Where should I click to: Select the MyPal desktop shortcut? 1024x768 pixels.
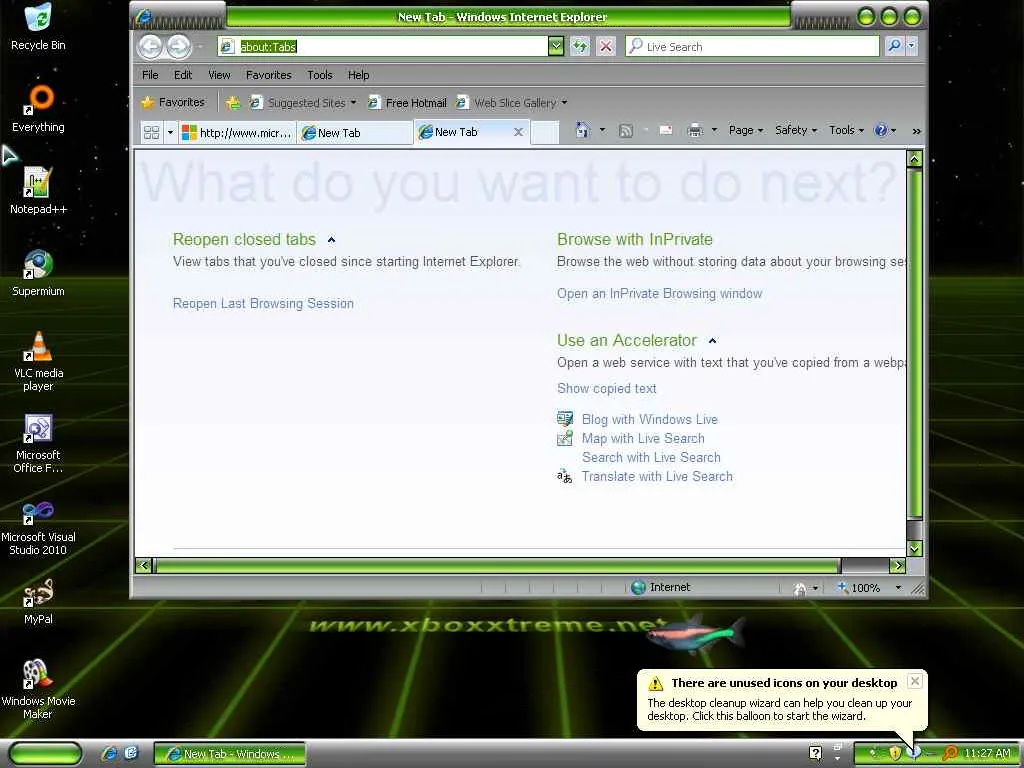tap(38, 601)
